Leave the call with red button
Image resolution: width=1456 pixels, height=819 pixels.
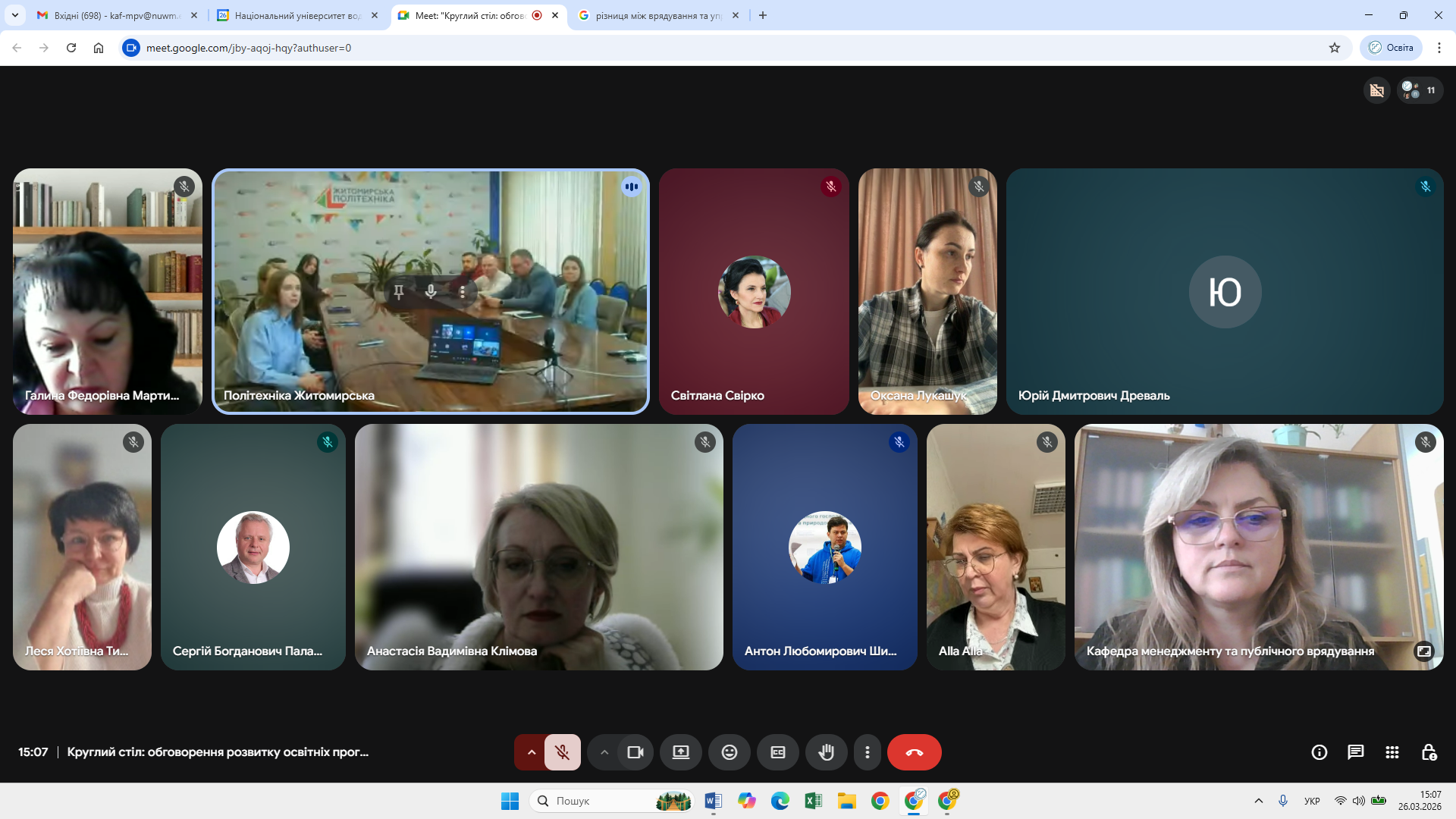click(x=914, y=752)
